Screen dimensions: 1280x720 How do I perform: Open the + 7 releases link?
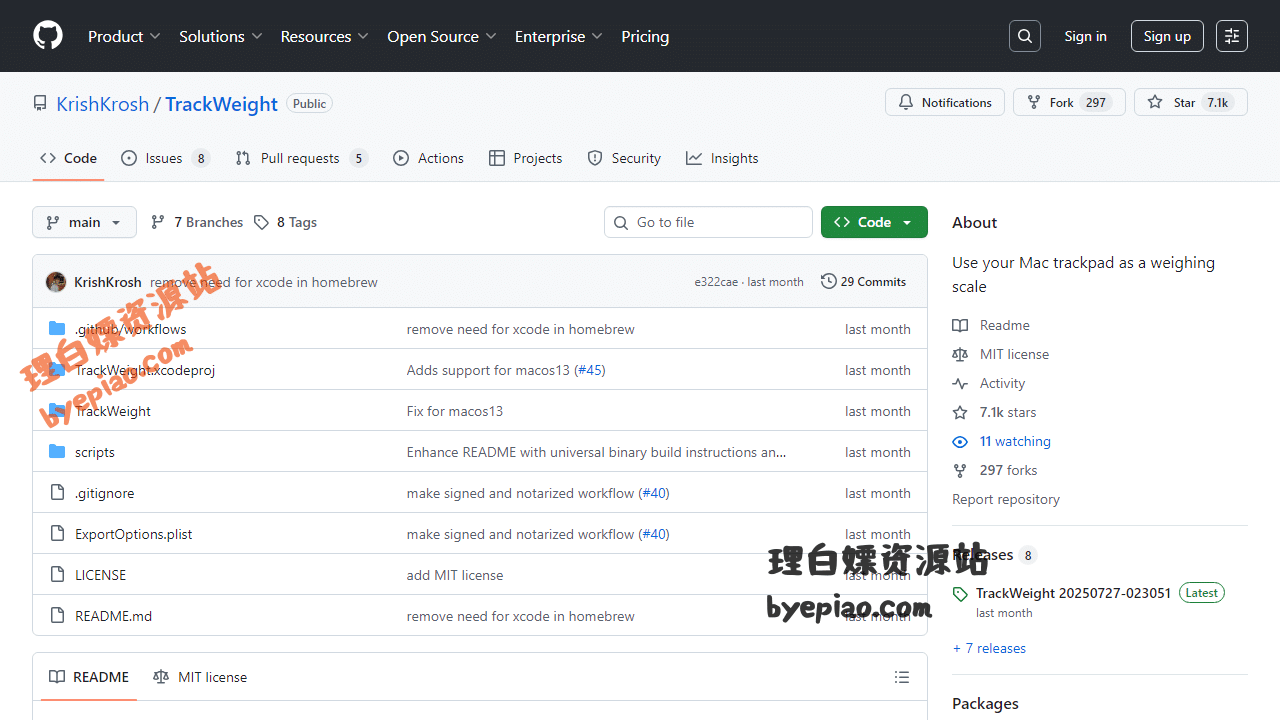[989, 648]
